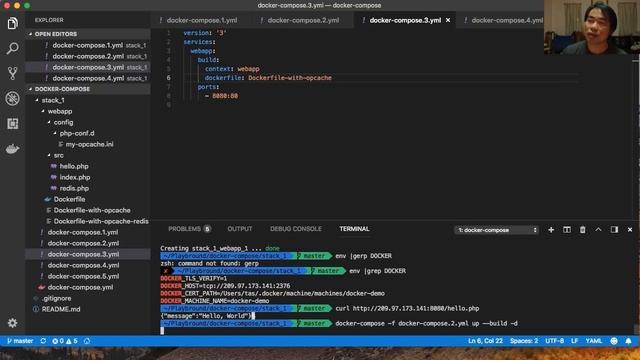Select docker-compose.1.yml in Open Editors list

pyautogui.click(x=88, y=45)
